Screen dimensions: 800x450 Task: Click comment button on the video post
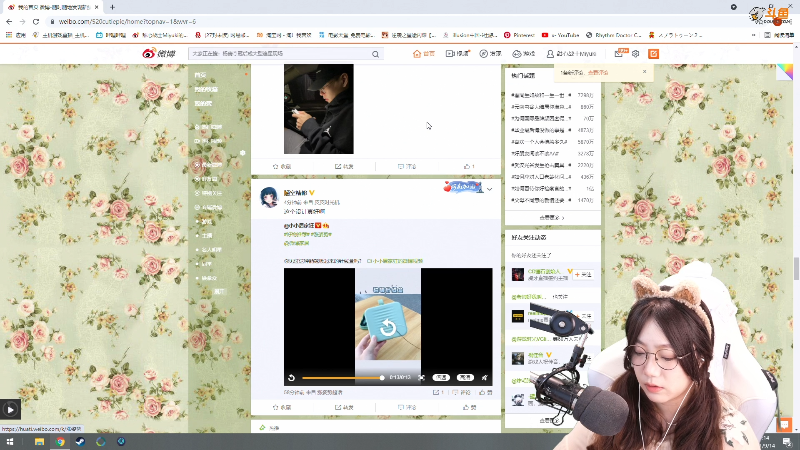coord(407,407)
